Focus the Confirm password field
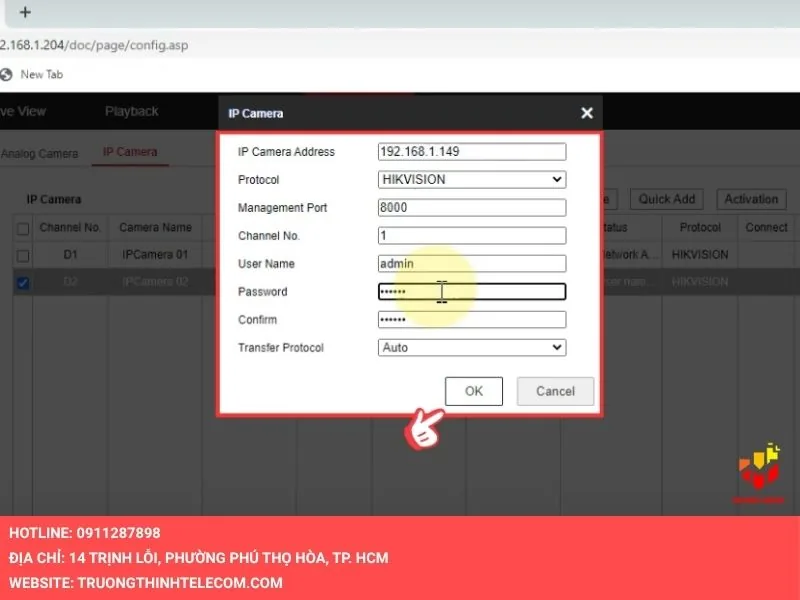The image size is (800, 600). (x=472, y=320)
